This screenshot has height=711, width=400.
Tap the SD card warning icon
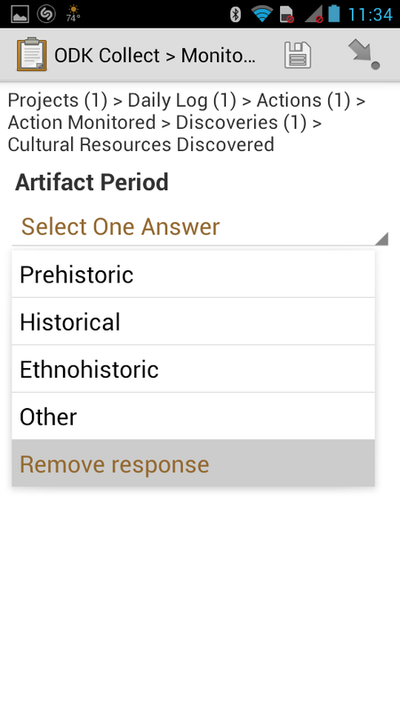coord(287,15)
